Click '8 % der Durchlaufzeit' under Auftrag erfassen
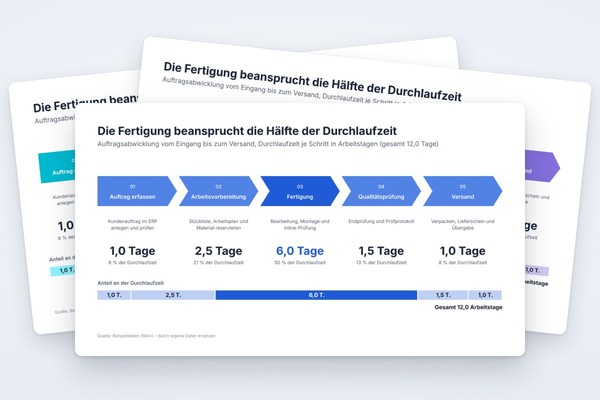Viewport: 600px width, 400px height. [132, 263]
